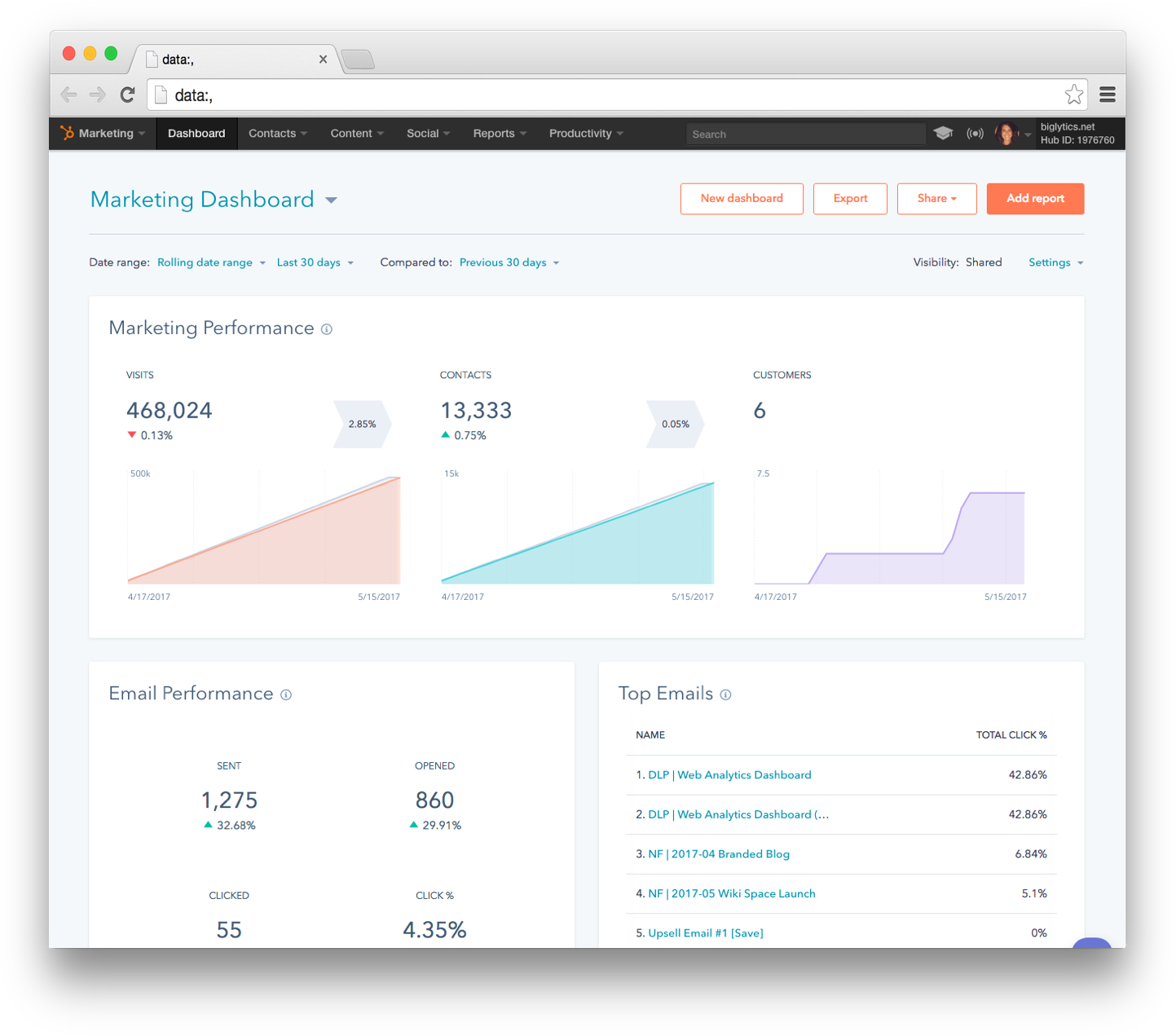Click the 0.05% conversion arrow badge
This screenshot has width=1176, height=1036.
(675, 424)
